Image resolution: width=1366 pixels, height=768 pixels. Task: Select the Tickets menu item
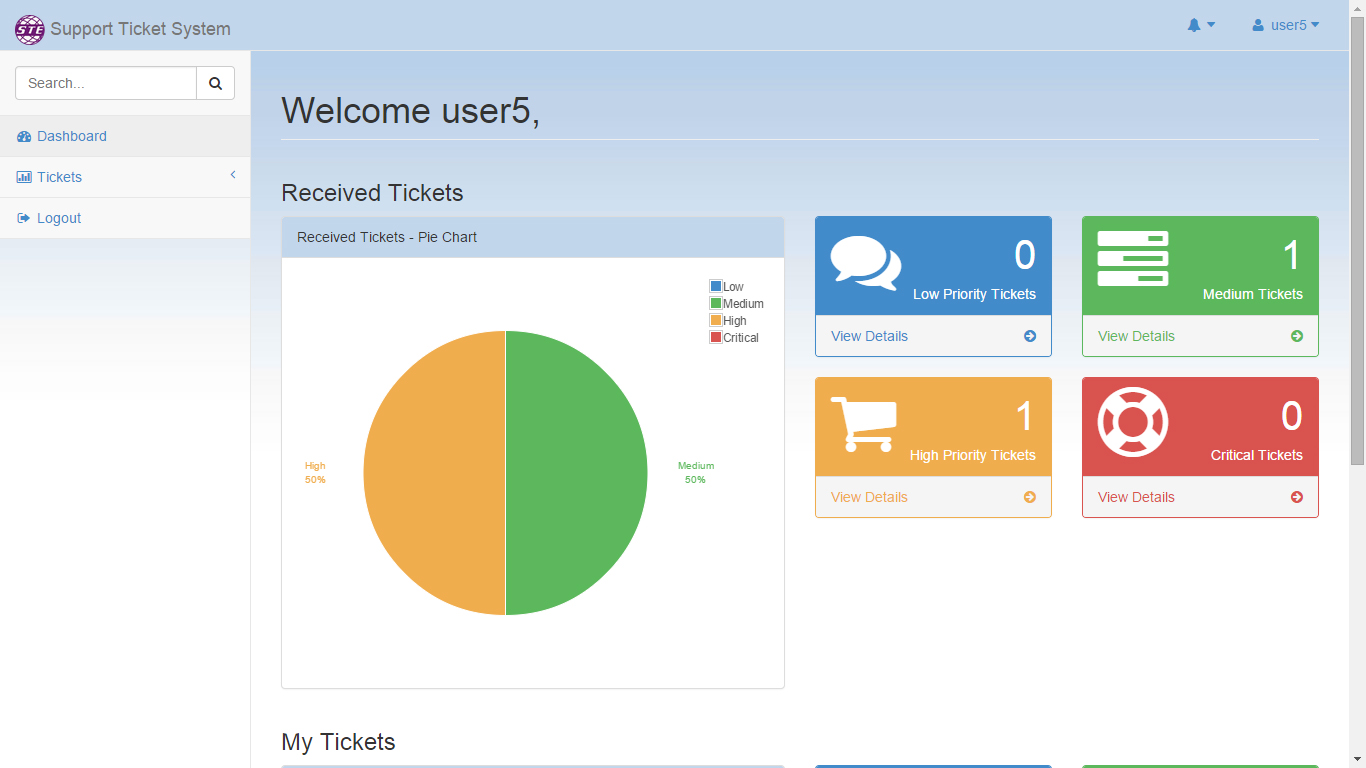[x=125, y=177]
